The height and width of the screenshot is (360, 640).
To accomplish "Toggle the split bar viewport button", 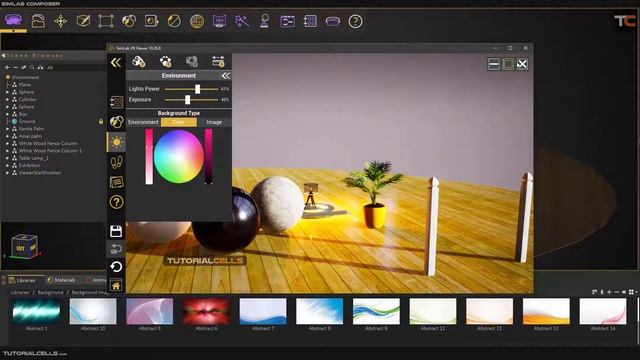I will click(494, 64).
